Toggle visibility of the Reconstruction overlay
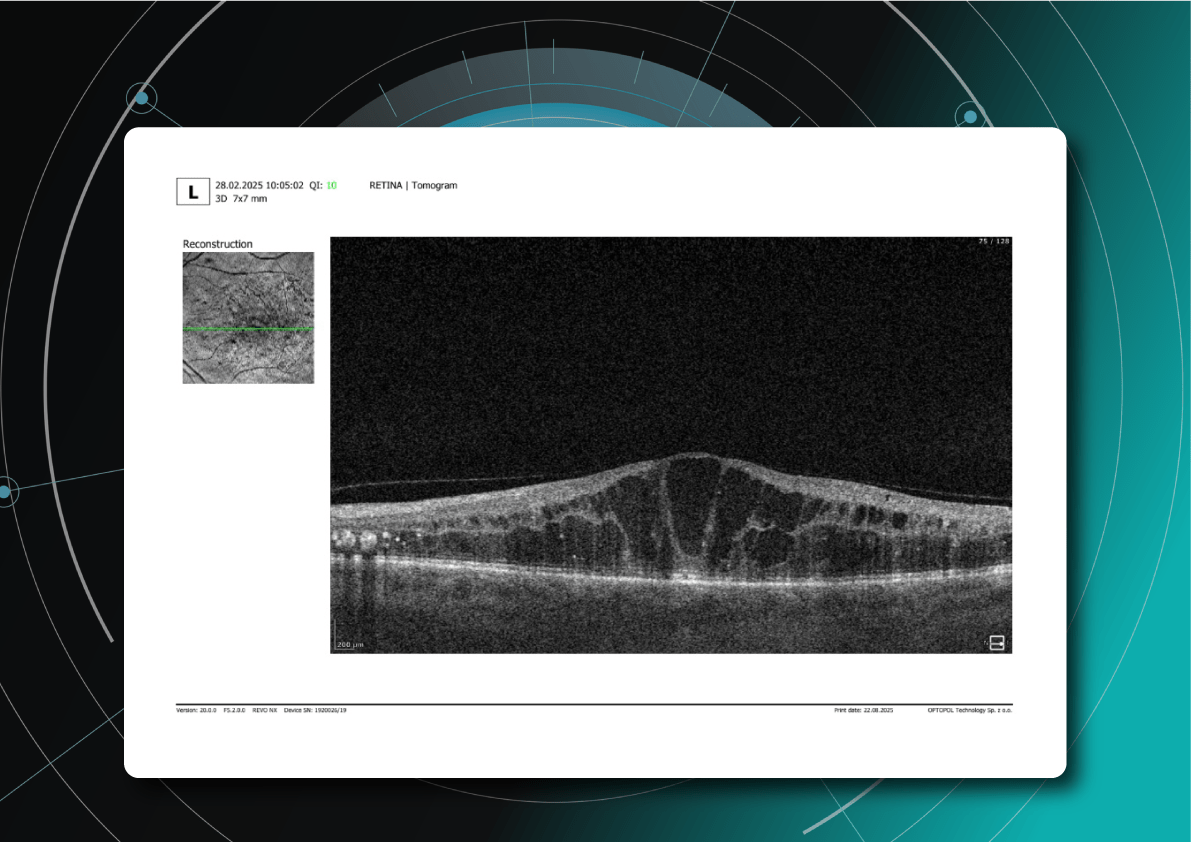This screenshot has height=842, width=1191. (x=218, y=243)
